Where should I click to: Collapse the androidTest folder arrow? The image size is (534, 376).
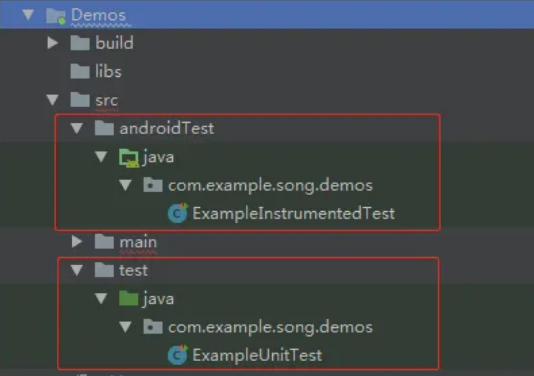click(x=77, y=128)
